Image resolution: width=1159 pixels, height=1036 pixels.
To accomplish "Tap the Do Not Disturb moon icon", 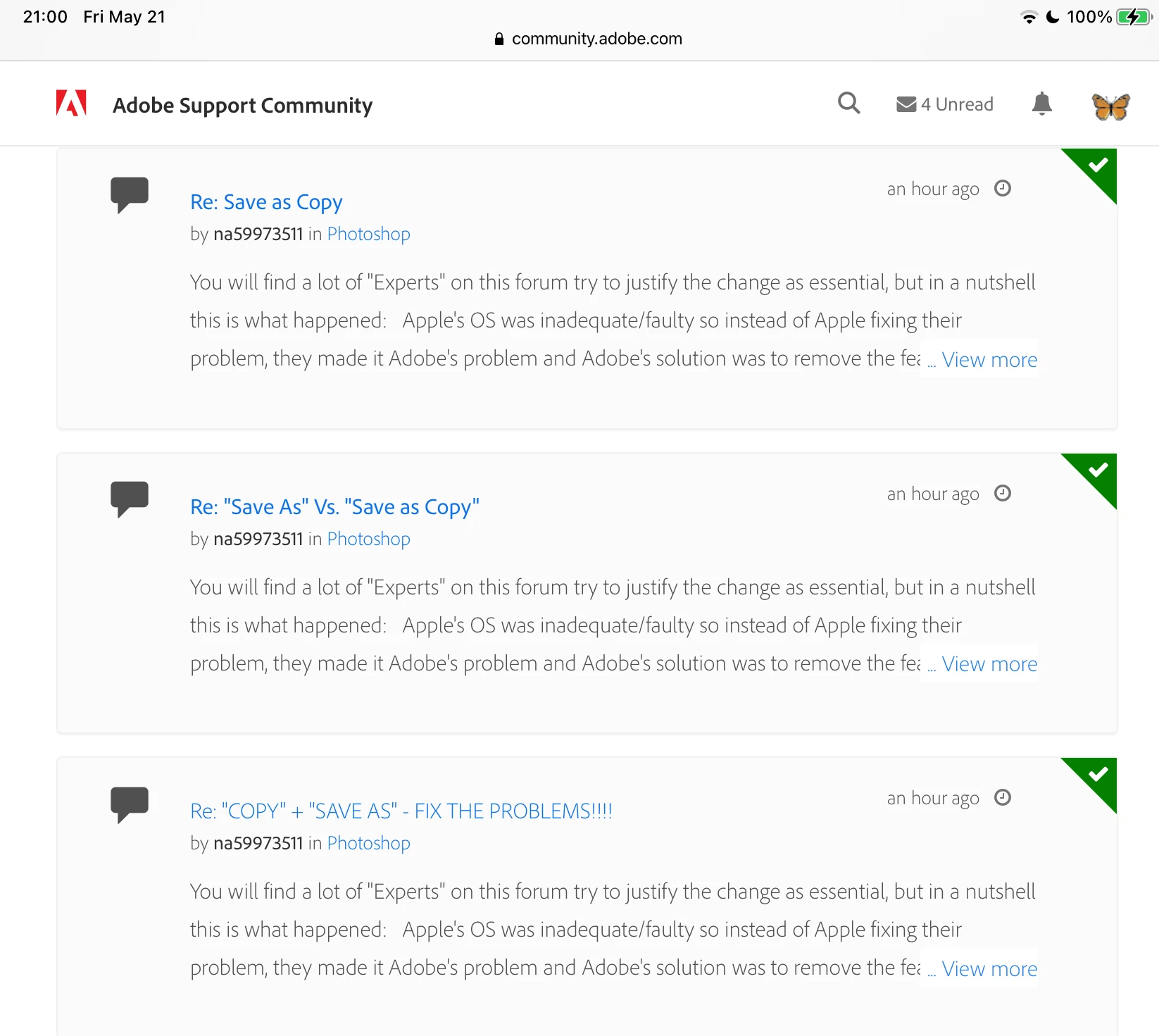I will pyautogui.click(x=1053, y=17).
